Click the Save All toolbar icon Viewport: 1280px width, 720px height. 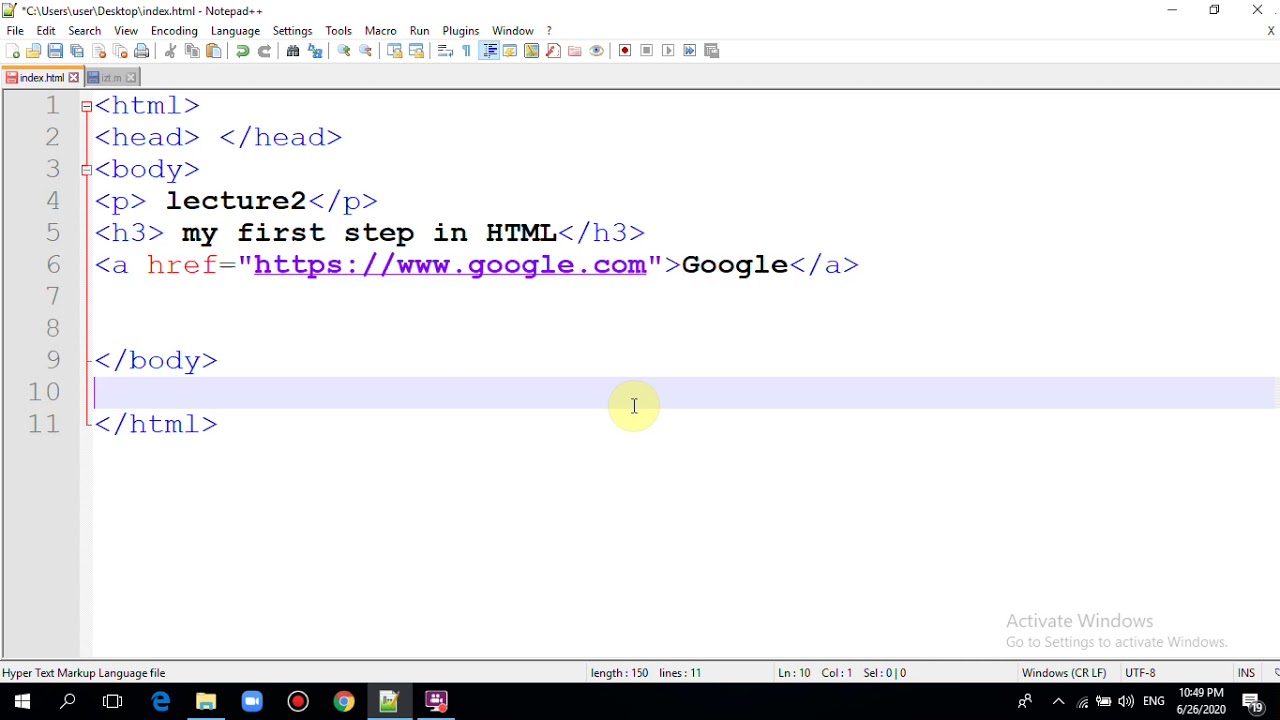77,51
